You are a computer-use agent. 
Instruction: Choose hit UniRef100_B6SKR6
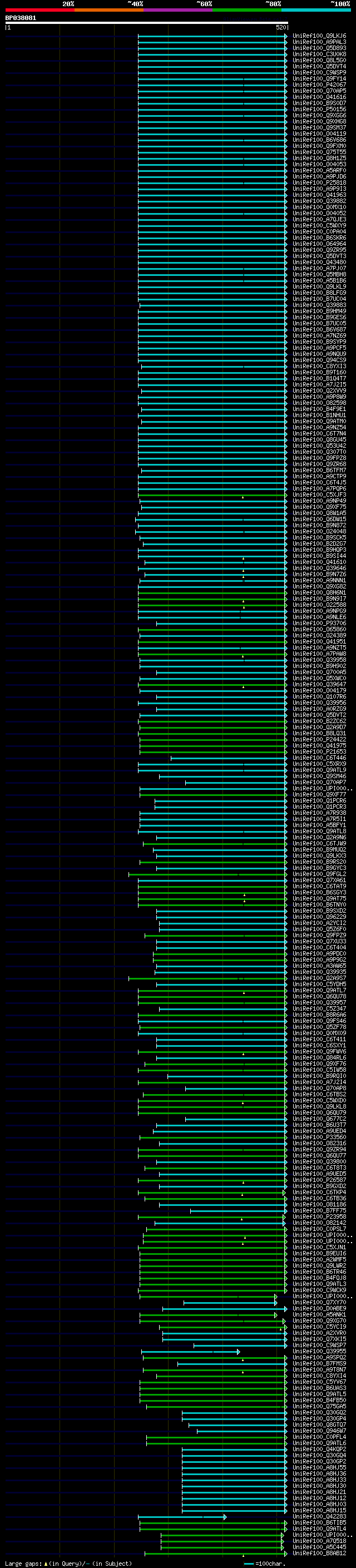(x=319, y=238)
